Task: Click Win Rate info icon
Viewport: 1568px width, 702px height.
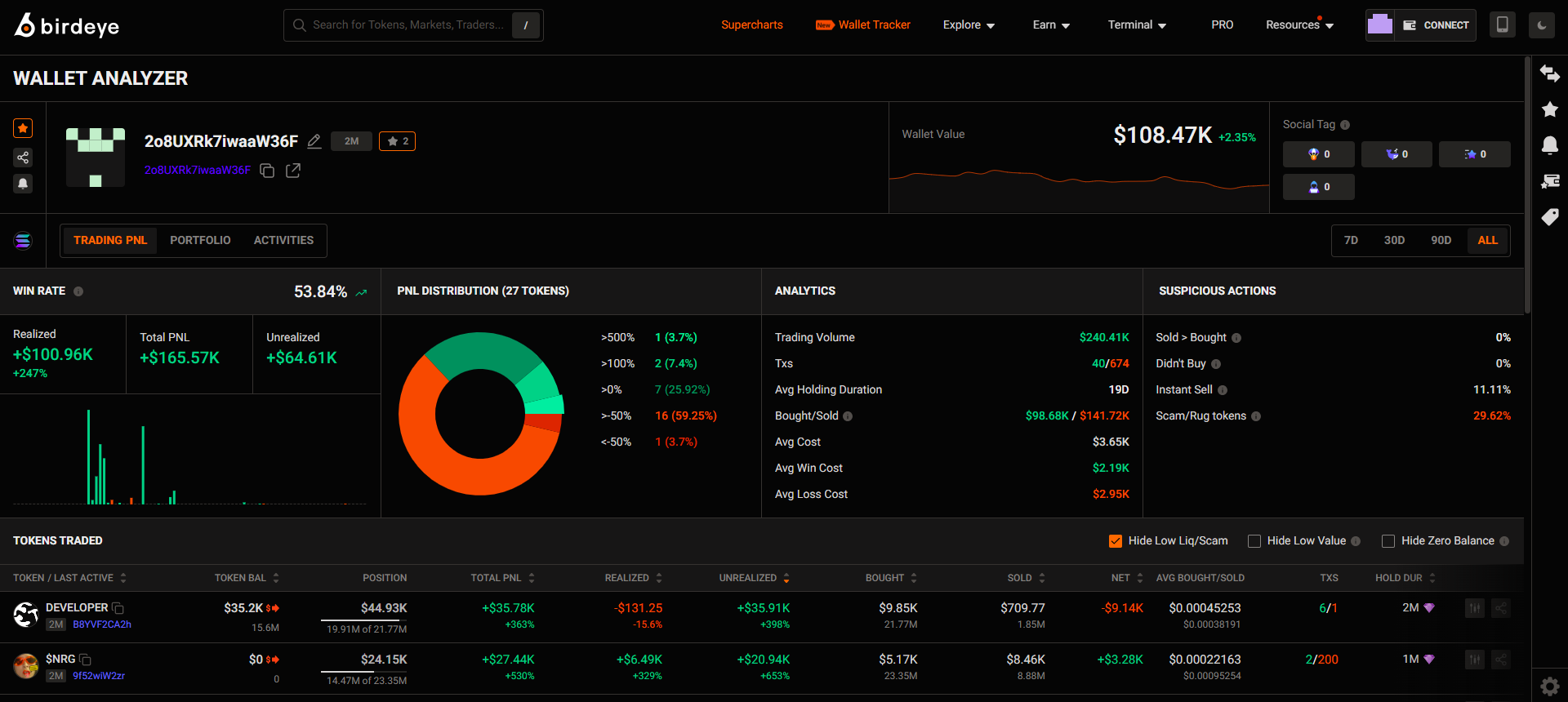Action: (78, 291)
